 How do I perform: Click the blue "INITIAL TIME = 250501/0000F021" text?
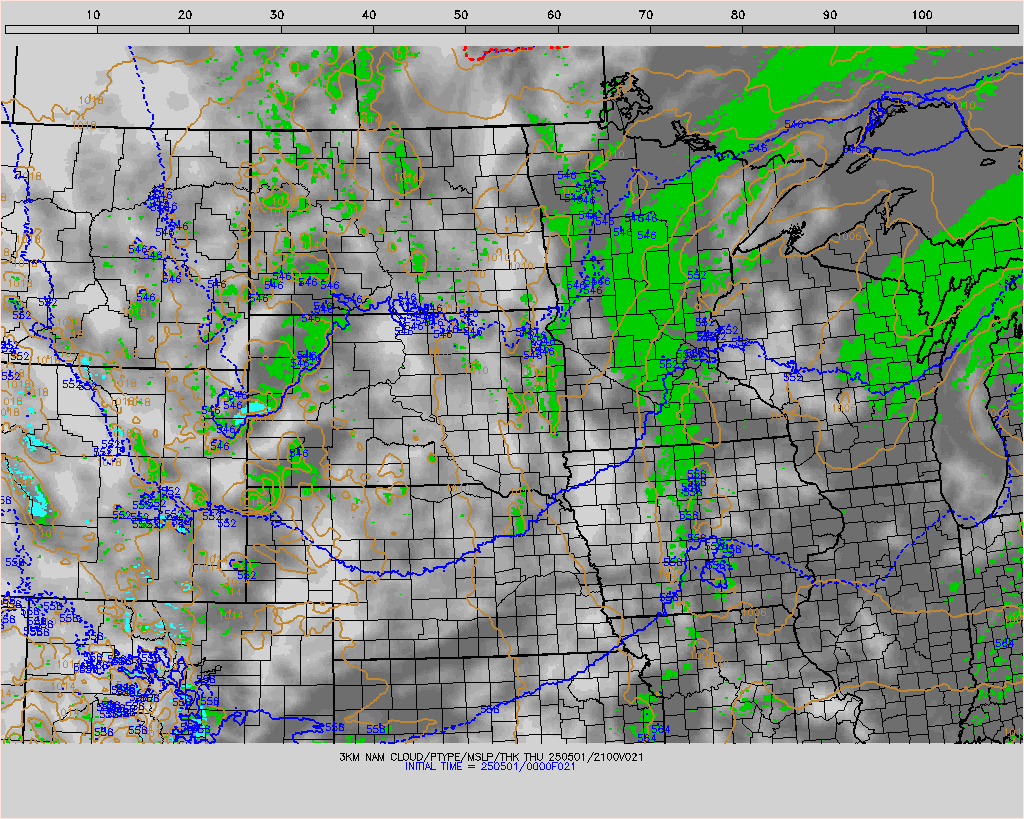(490, 766)
